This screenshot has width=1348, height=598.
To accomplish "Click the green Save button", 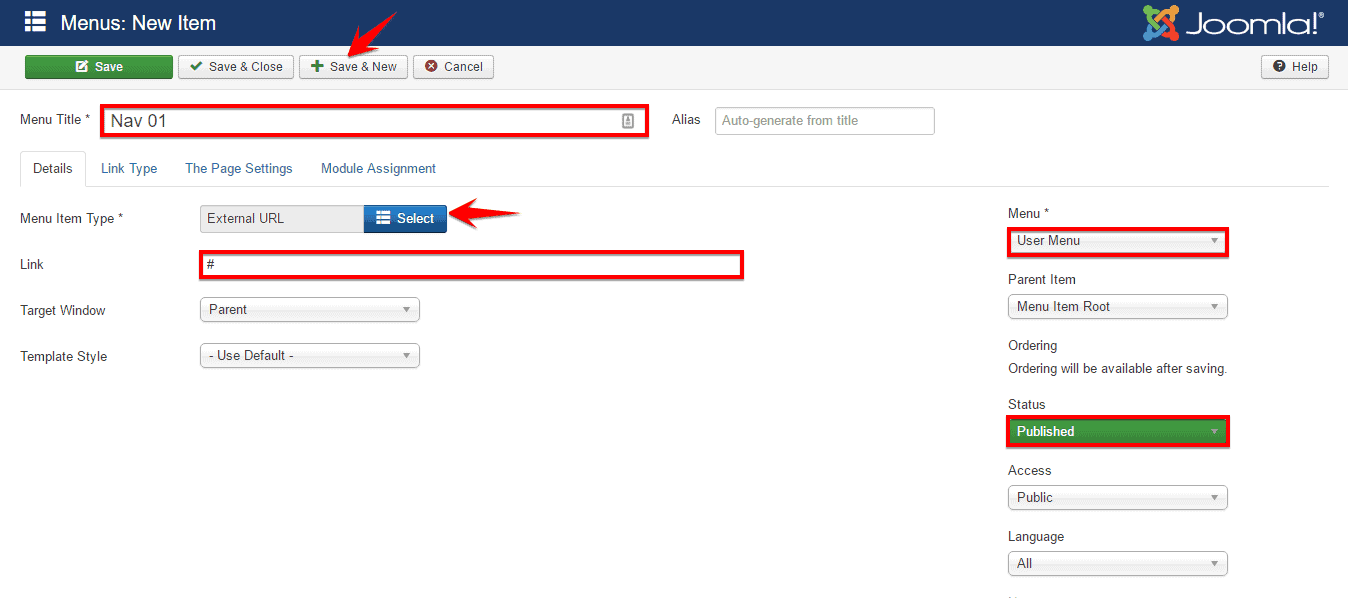I will pos(99,67).
